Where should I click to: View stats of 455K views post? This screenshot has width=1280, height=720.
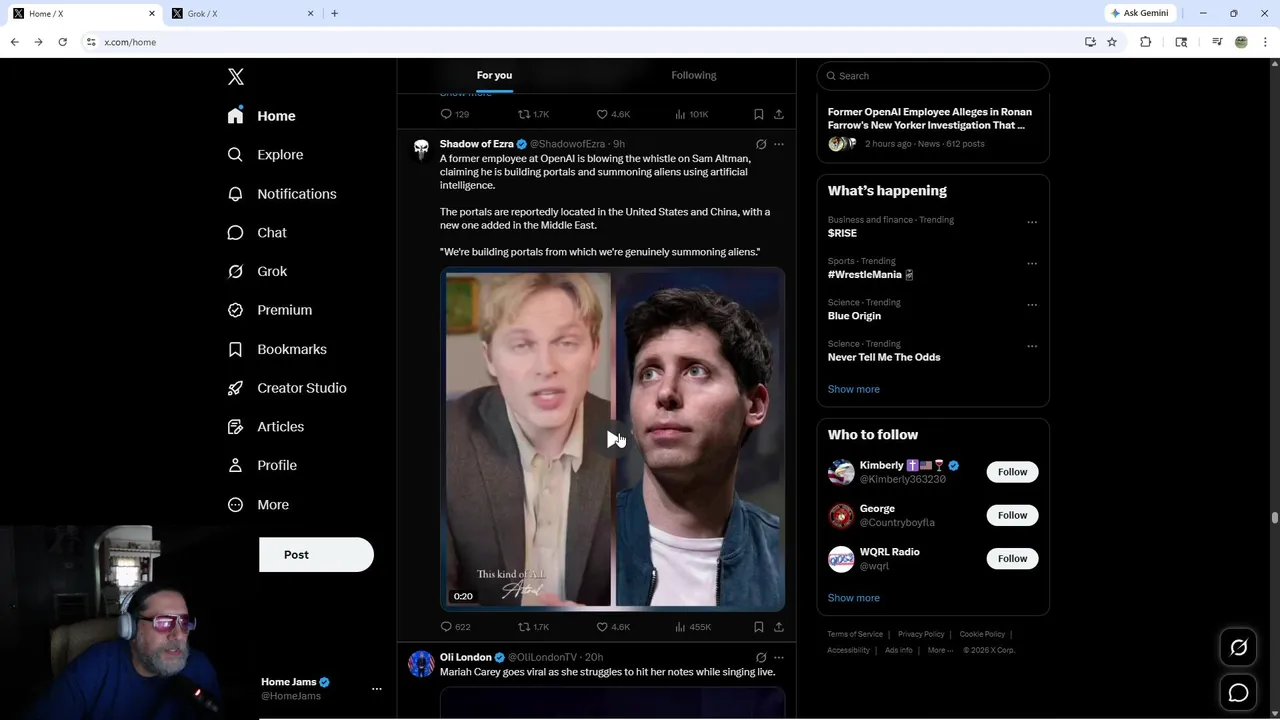[693, 627]
